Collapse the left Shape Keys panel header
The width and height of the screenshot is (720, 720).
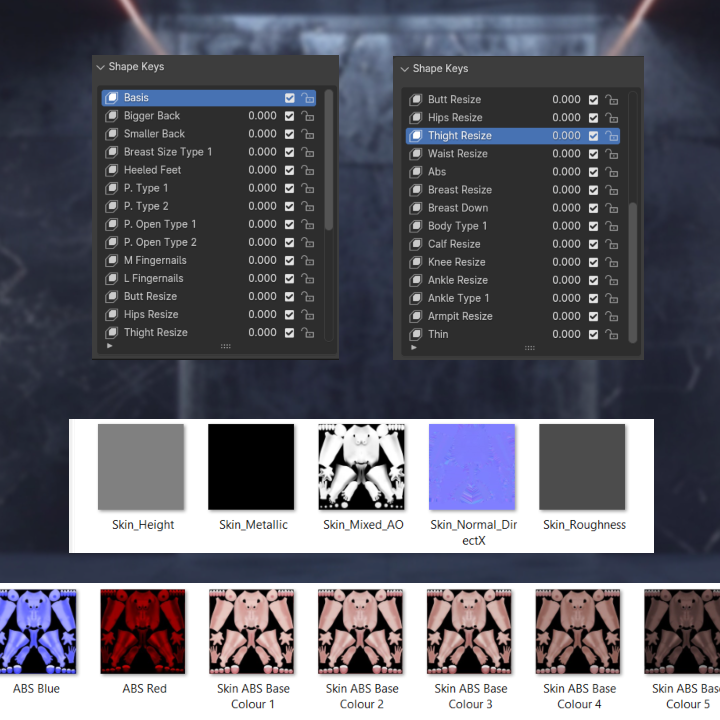101,67
